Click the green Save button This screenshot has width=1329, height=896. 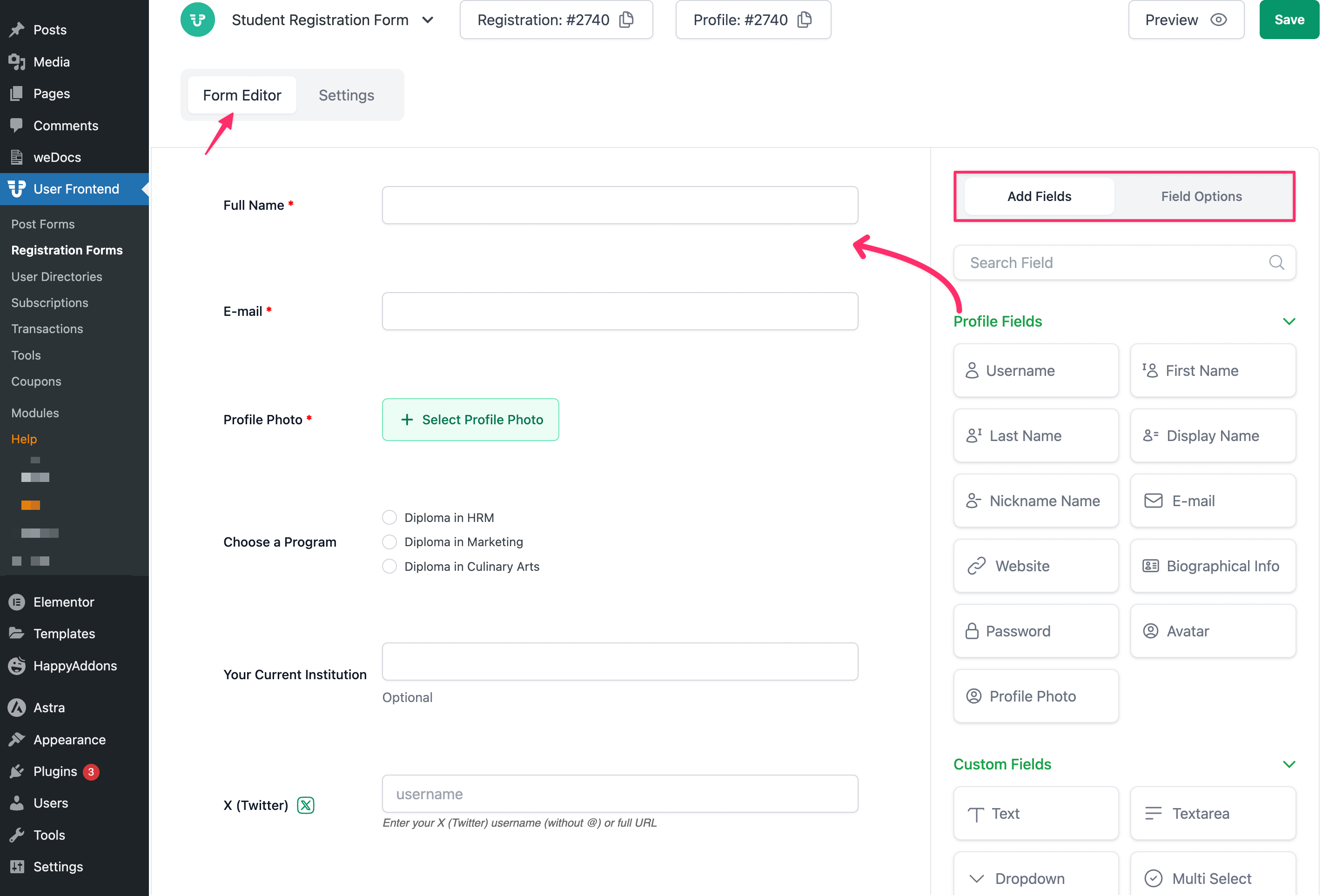pos(1289,20)
